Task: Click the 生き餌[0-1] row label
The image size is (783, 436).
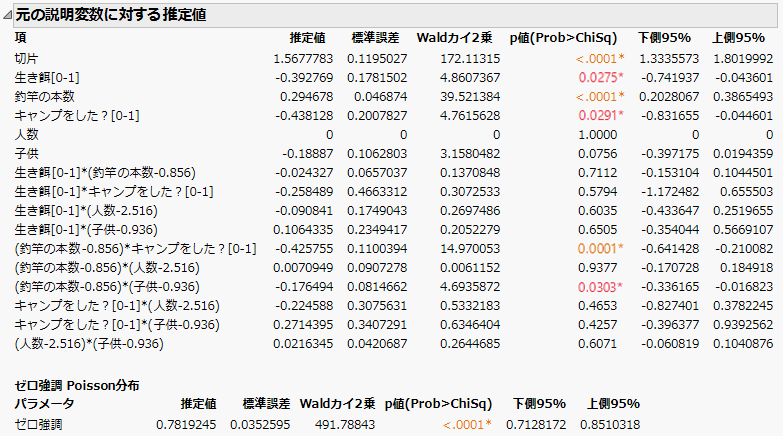Action: click(x=47, y=77)
